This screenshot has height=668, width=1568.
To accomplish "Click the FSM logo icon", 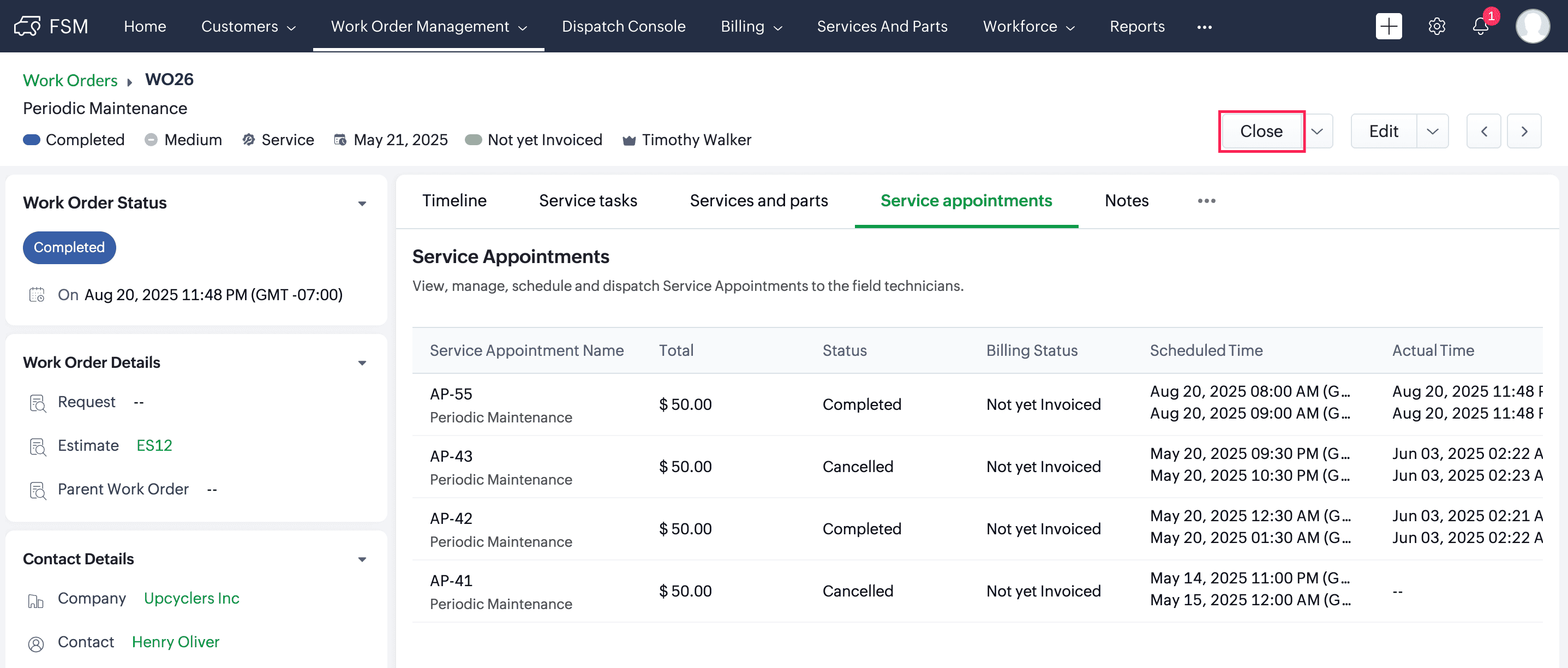I will (27, 26).
